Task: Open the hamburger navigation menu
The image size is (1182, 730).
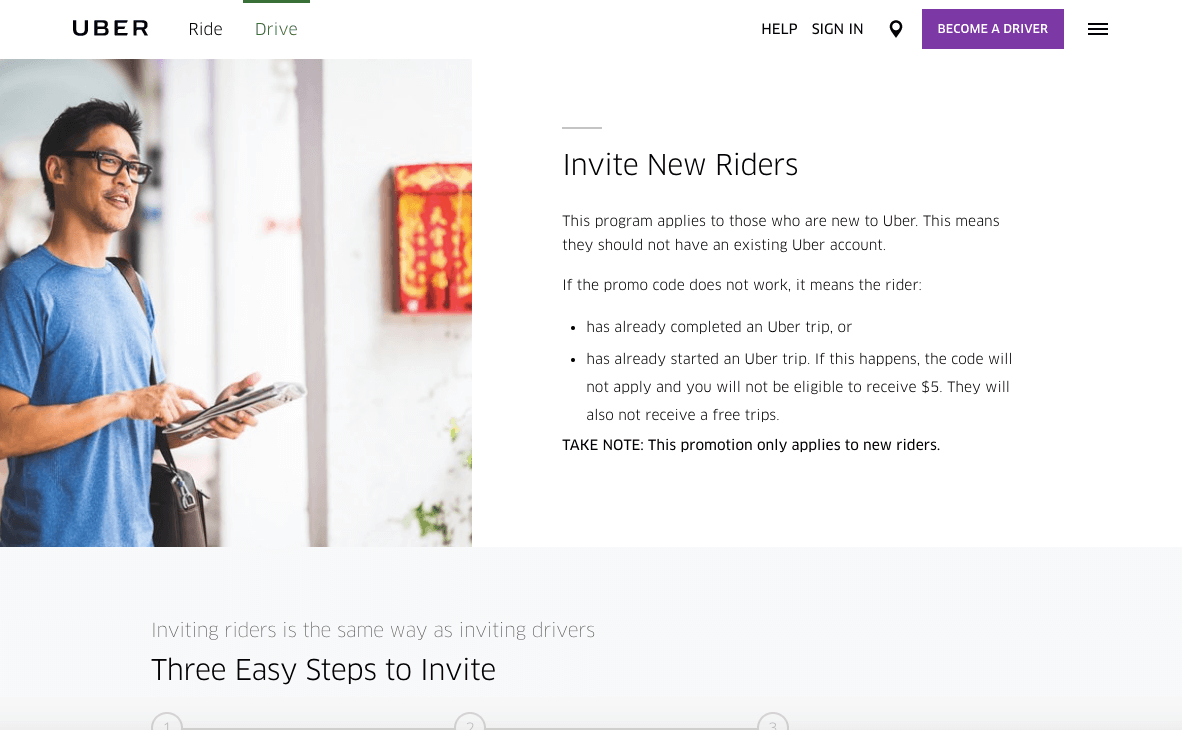Action: tap(1098, 29)
